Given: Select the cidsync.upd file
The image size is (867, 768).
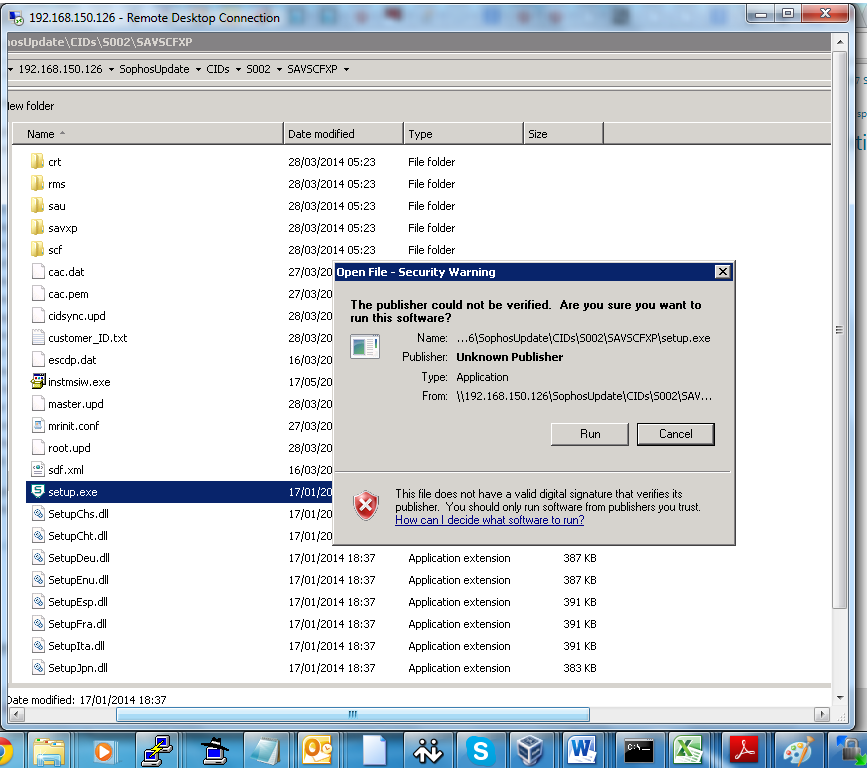Looking at the screenshot, I should tap(76, 316).
